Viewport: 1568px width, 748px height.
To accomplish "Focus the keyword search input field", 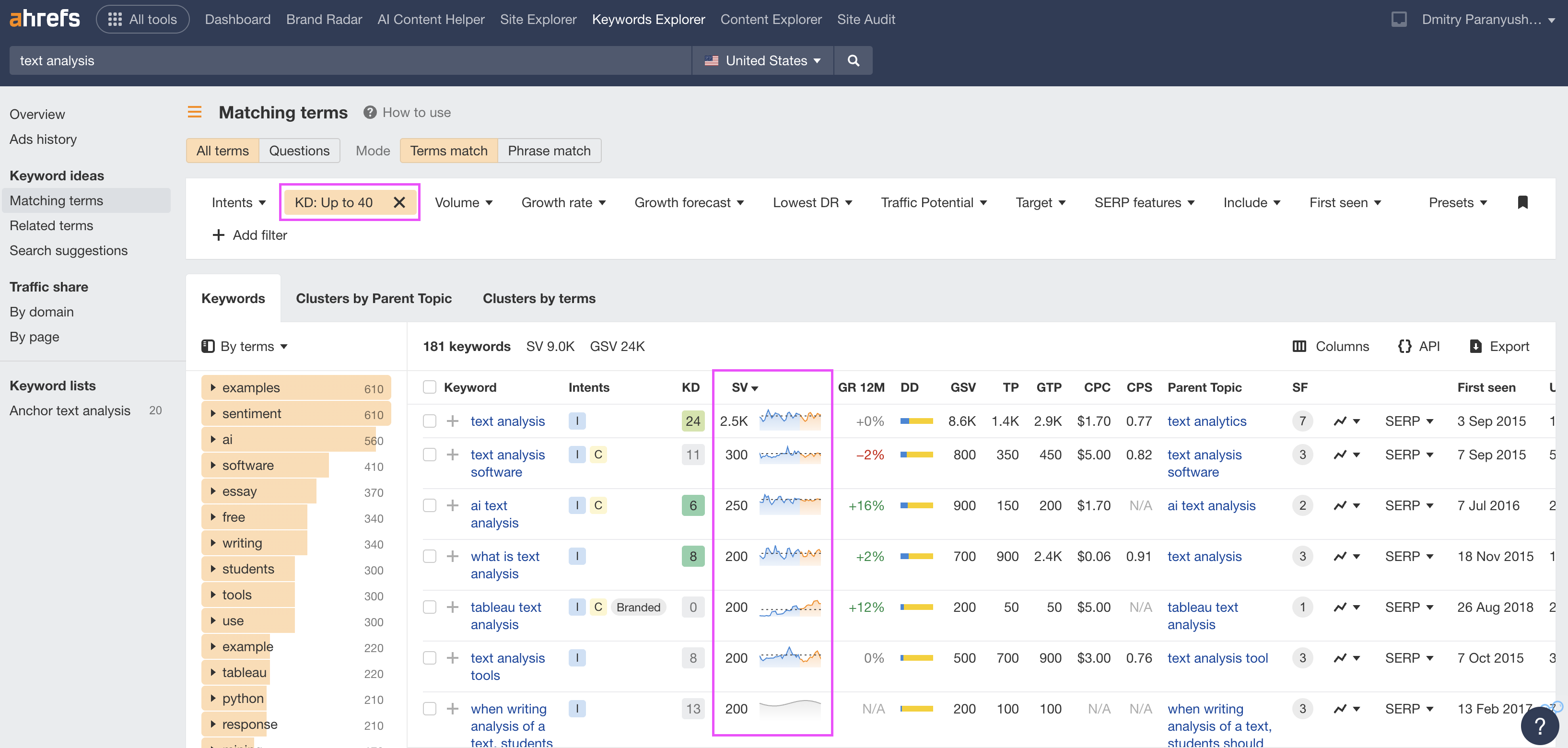I will click(350, 60).
